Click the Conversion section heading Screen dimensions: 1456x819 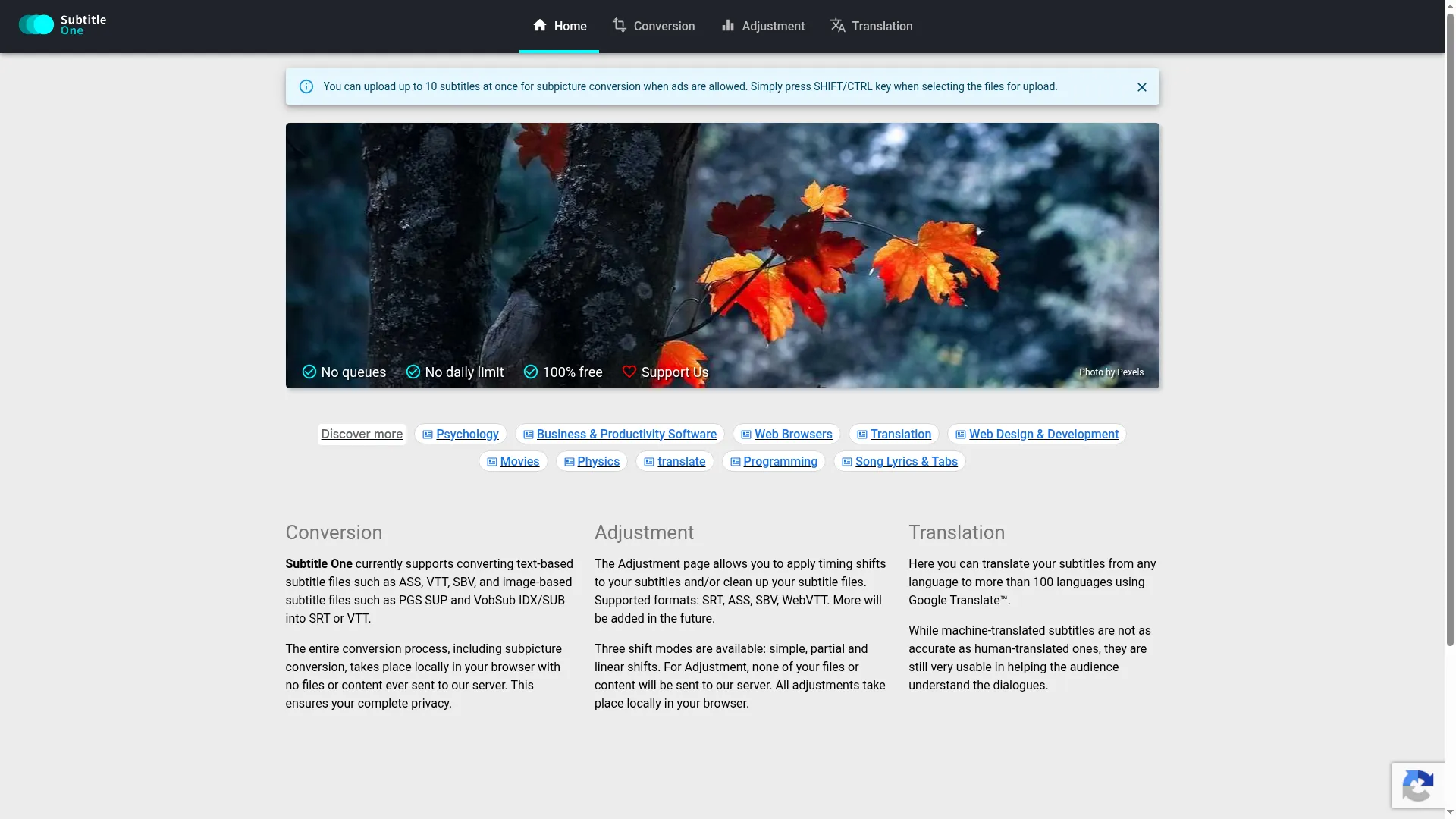pos(334,532)
